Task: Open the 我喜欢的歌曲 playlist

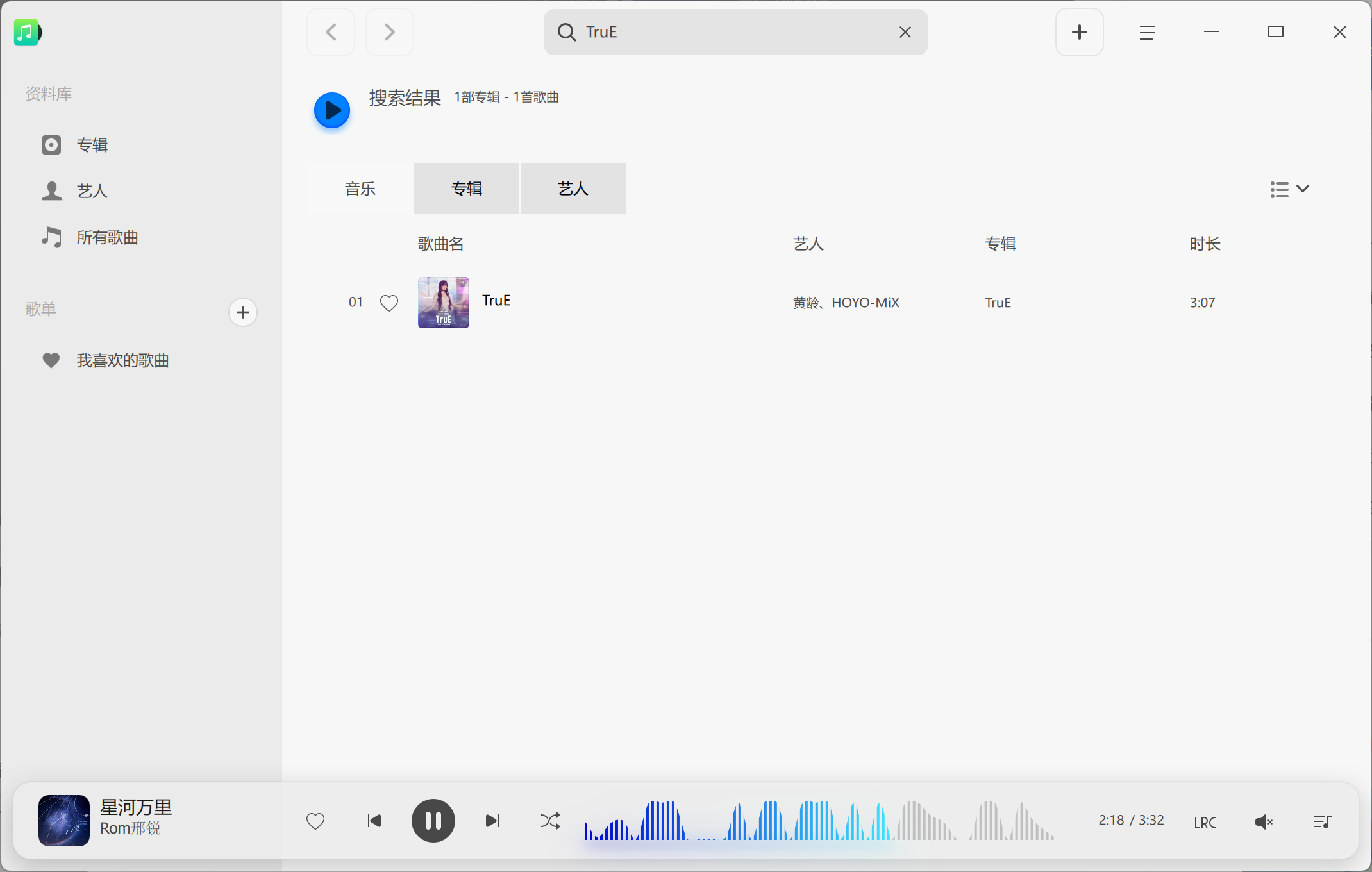Action: coord(105,360)
